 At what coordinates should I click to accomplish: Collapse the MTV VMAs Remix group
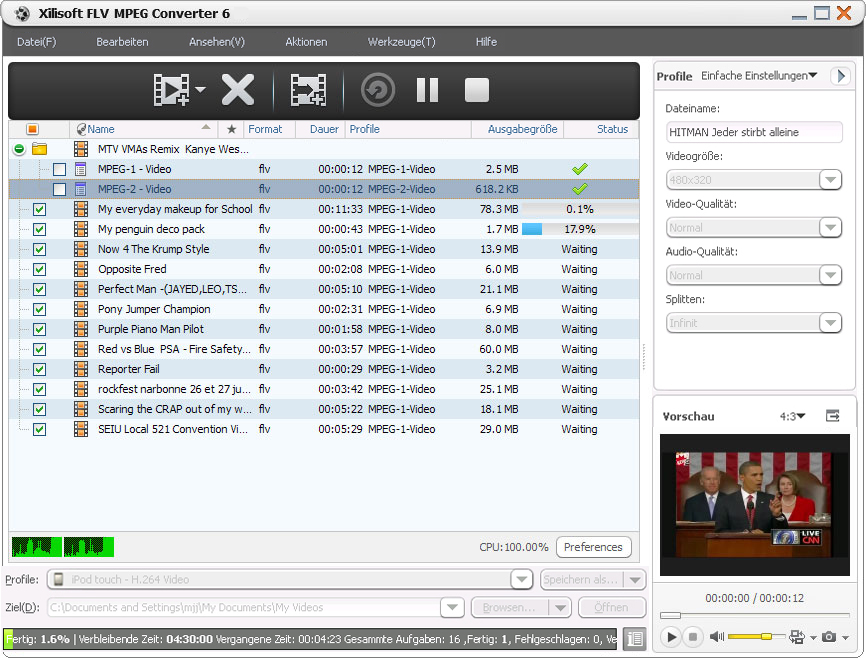(x=19, y=149)
